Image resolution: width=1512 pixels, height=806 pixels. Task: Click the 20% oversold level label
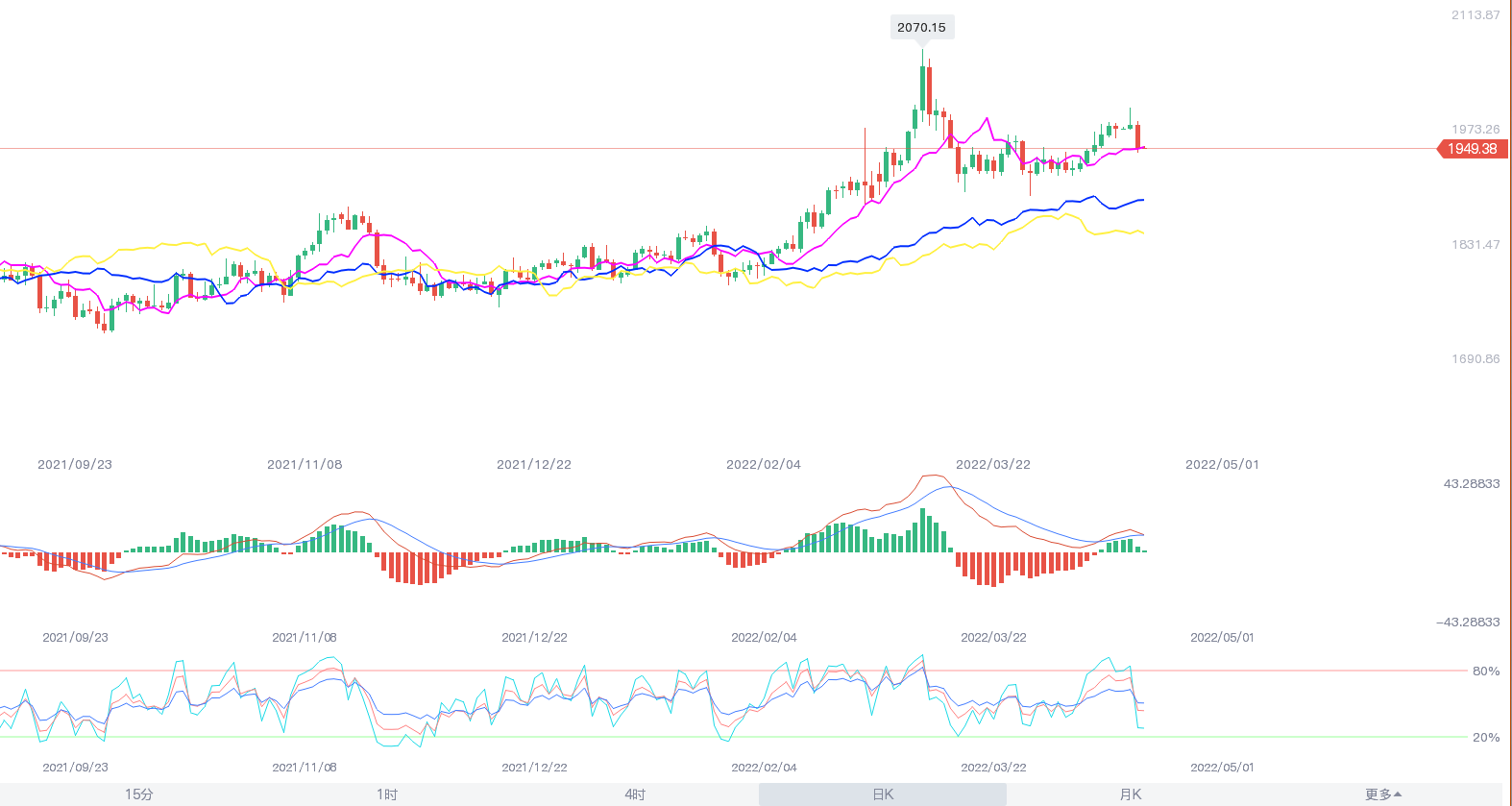pyautogui.click(x=1485, y=738)
